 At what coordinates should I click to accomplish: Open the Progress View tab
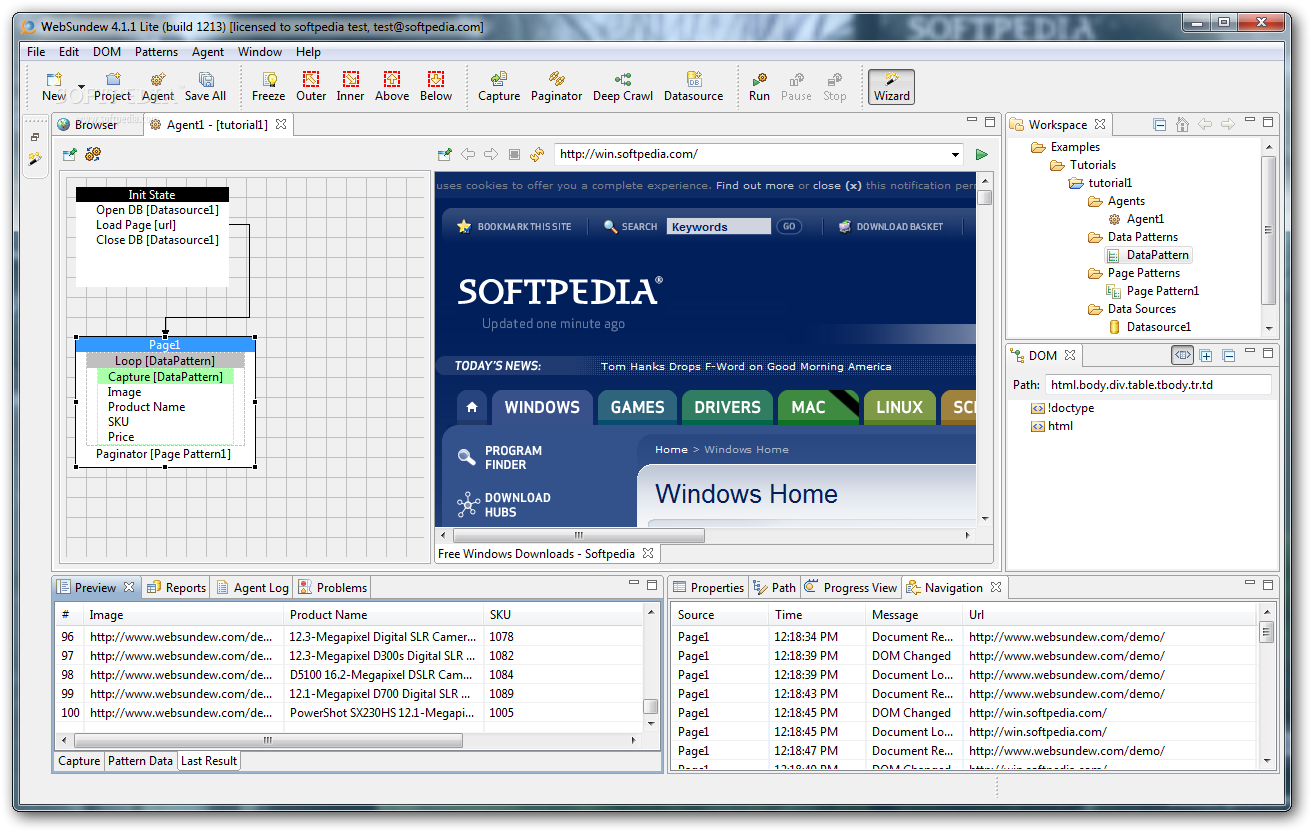pyautogui.click(x=851, y=588)
